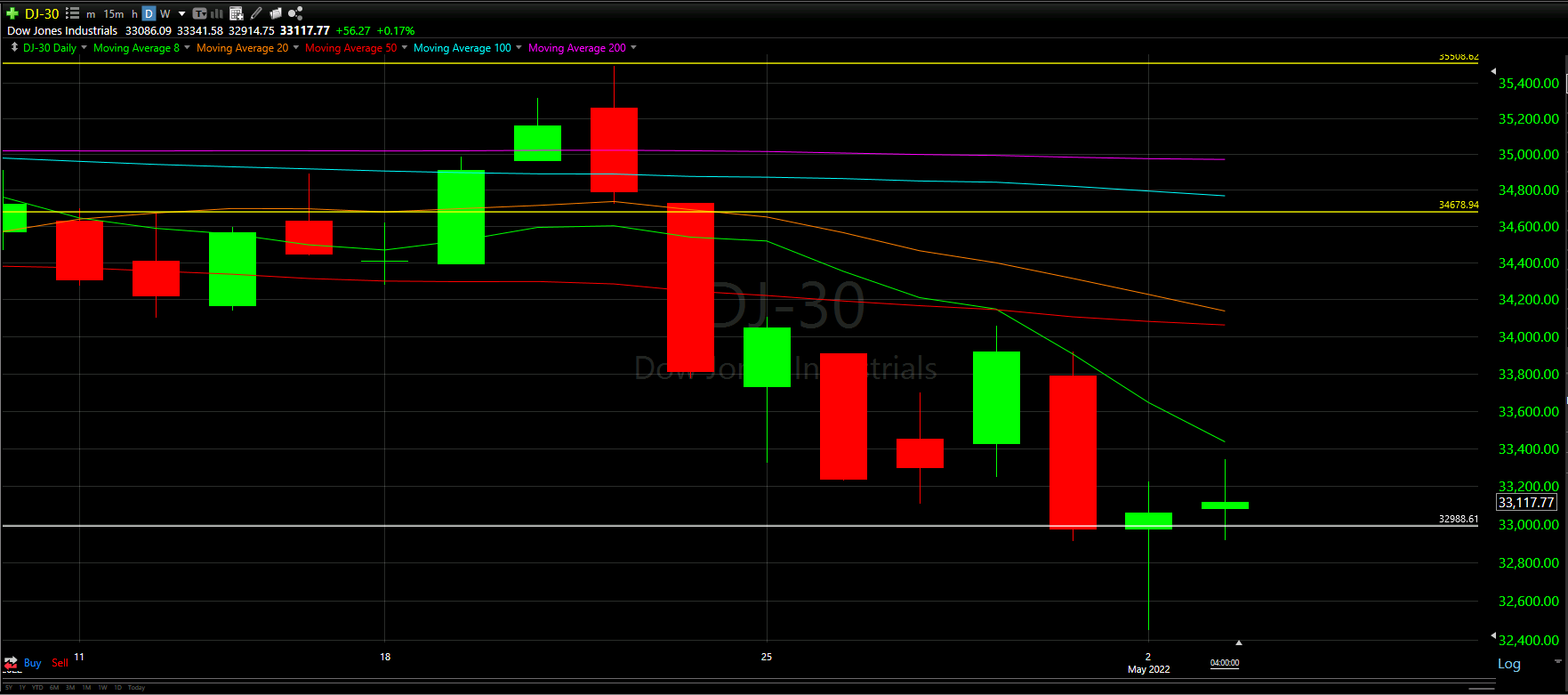Click the +0.17% percent change value
Screen dimensions: 1568x695
click(396, 31)
